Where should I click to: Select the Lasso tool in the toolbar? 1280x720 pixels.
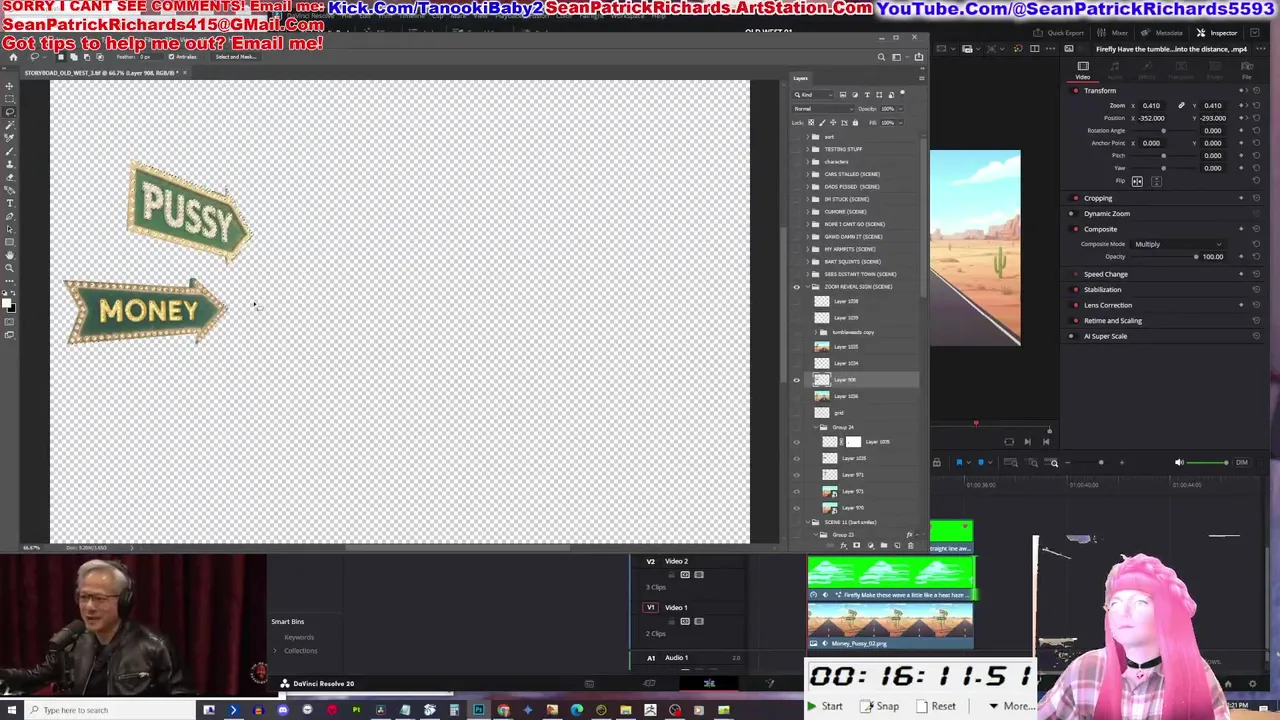pos(9,113)
